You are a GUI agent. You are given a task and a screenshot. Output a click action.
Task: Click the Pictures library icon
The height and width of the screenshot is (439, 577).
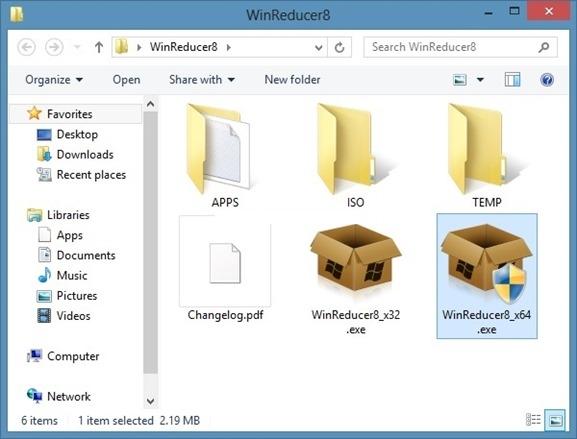tap(44, 296)
